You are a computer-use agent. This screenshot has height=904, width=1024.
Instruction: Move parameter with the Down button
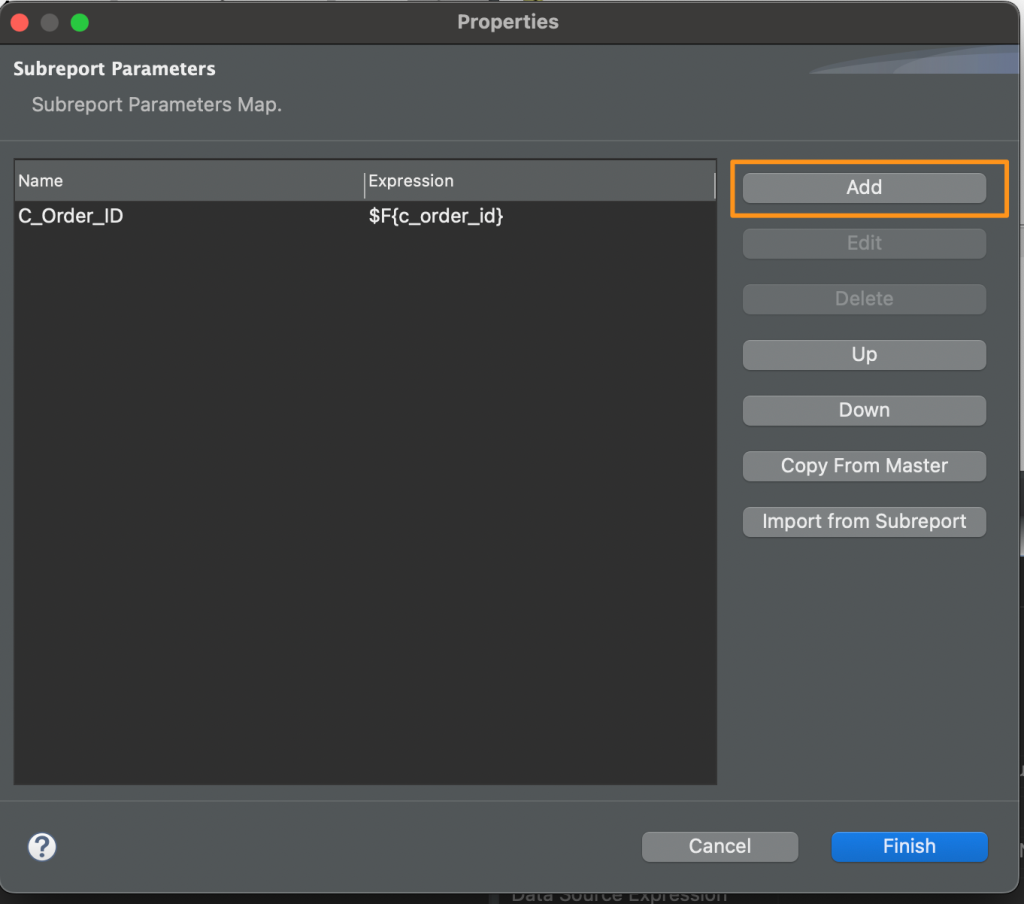click(x=864, y=410)
